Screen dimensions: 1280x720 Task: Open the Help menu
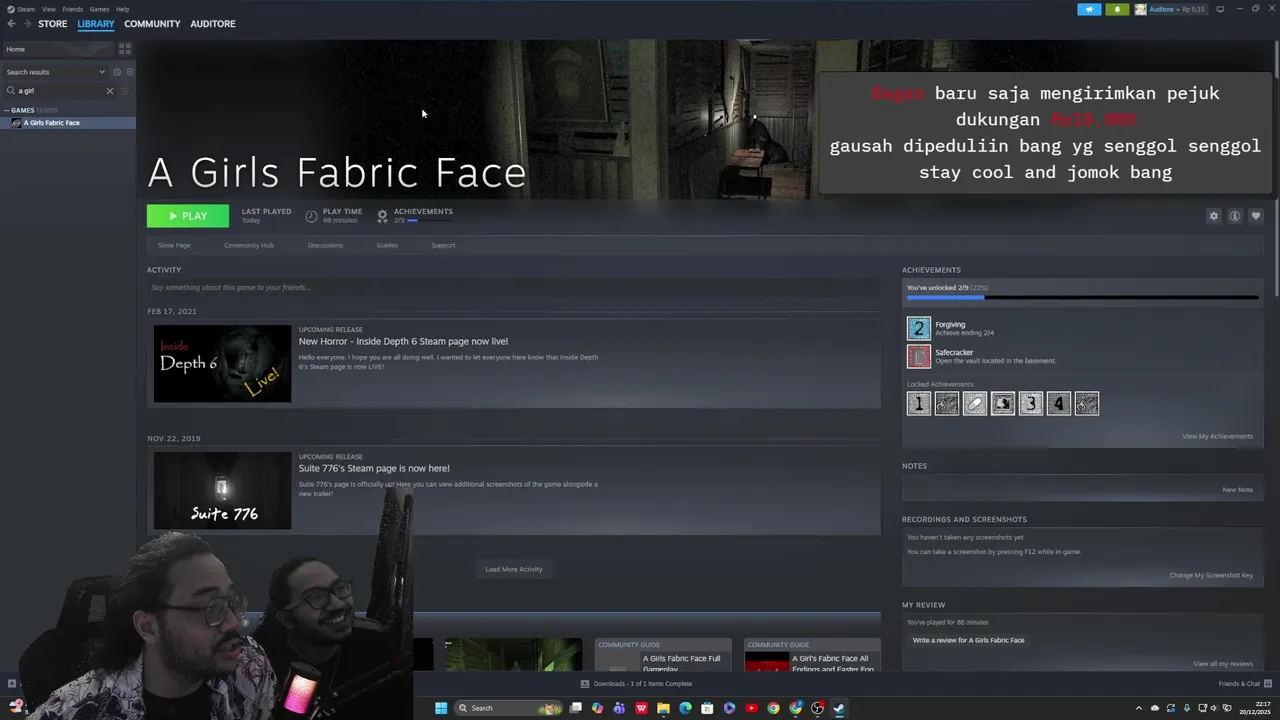tap(122, 9)
